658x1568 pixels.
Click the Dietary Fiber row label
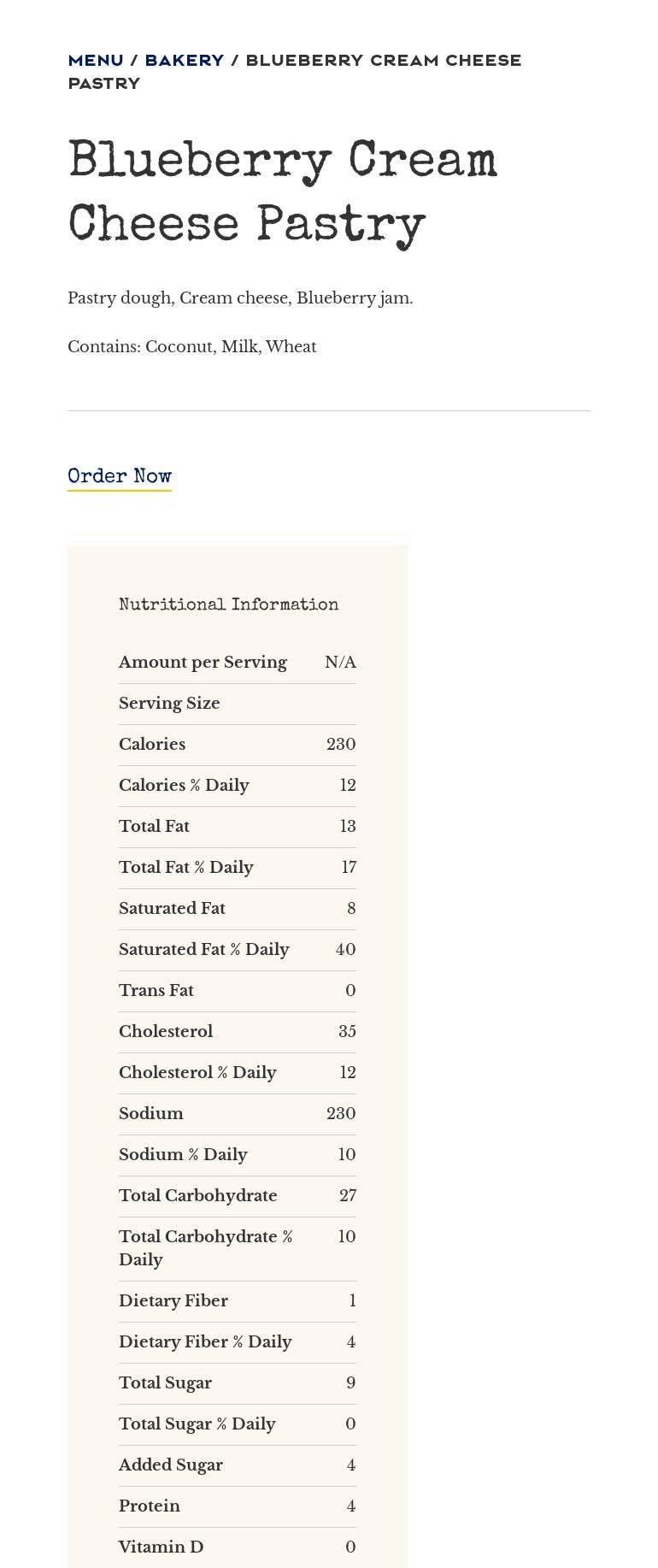point(173,1301)
